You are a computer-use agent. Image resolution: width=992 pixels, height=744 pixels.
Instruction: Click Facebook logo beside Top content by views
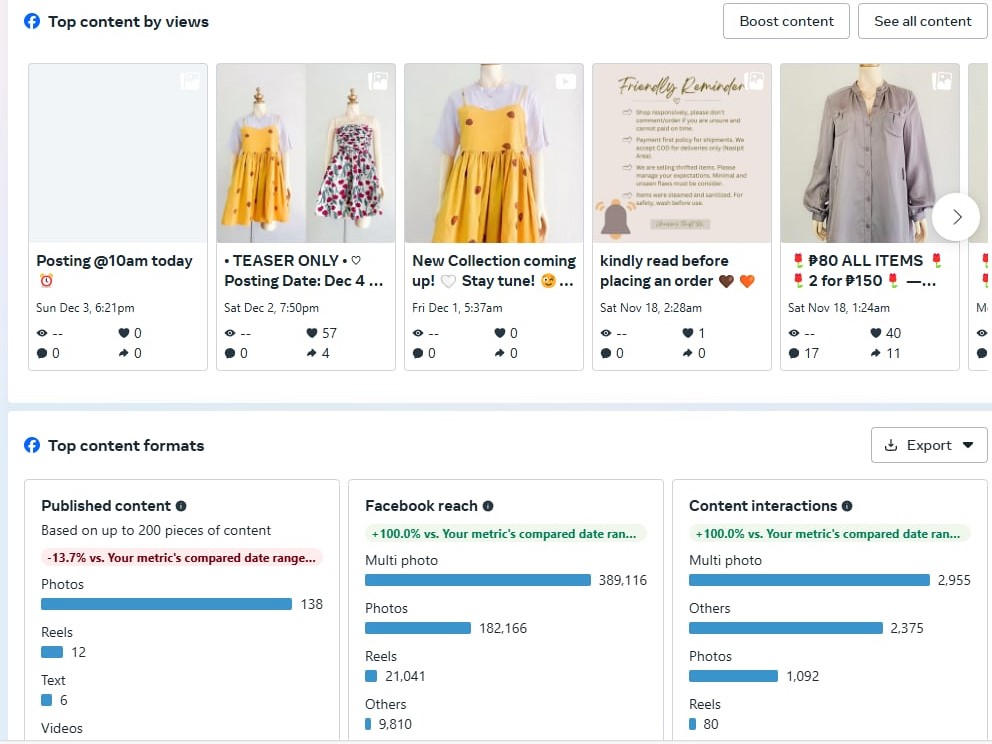[32, 21]
